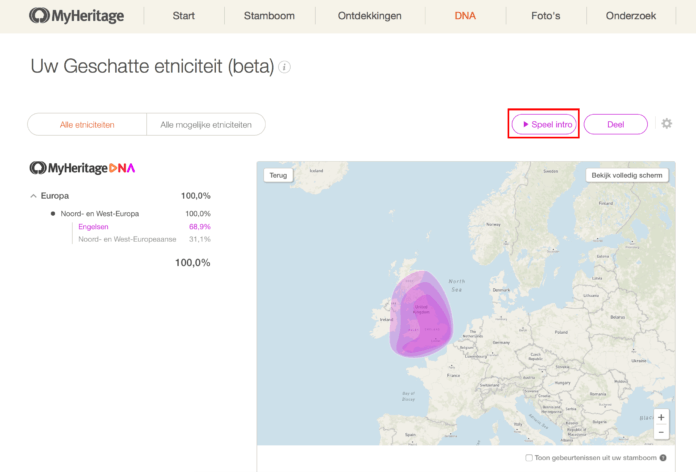Open the Foto's menu item

tap(546, 16)
